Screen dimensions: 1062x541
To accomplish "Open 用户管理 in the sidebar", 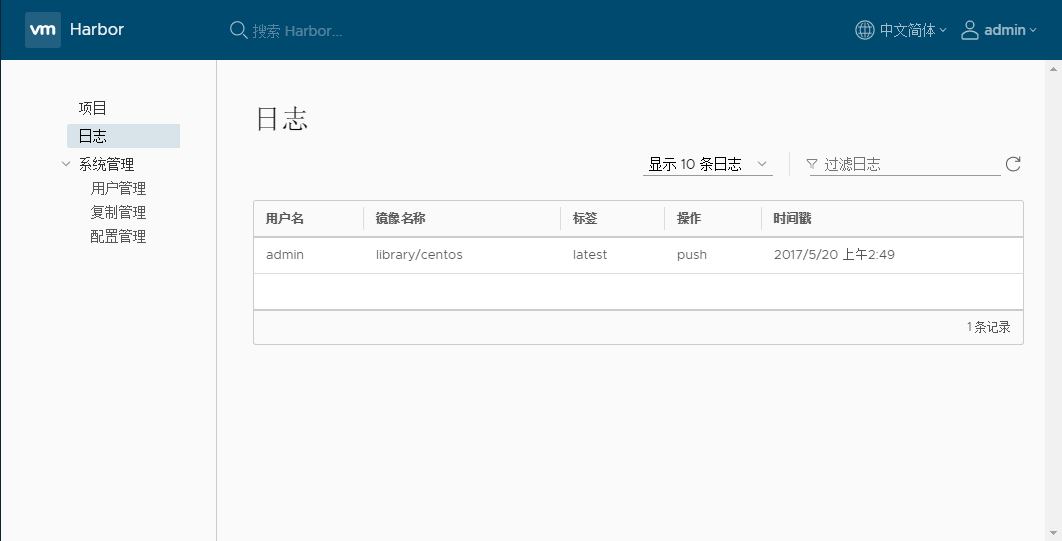I will coord(119,188).
